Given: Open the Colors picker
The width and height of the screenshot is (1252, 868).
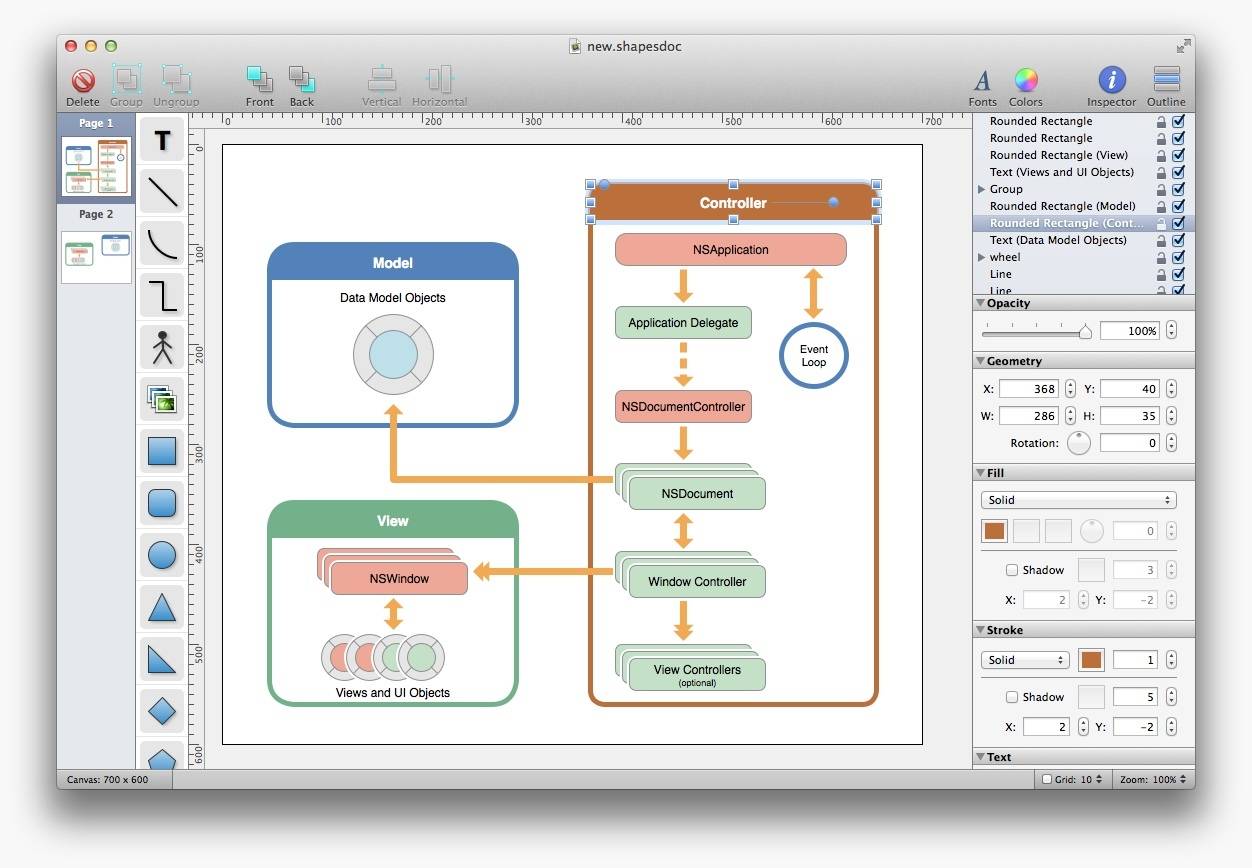Looking at the screenshot, I should tap(1026, 80).
